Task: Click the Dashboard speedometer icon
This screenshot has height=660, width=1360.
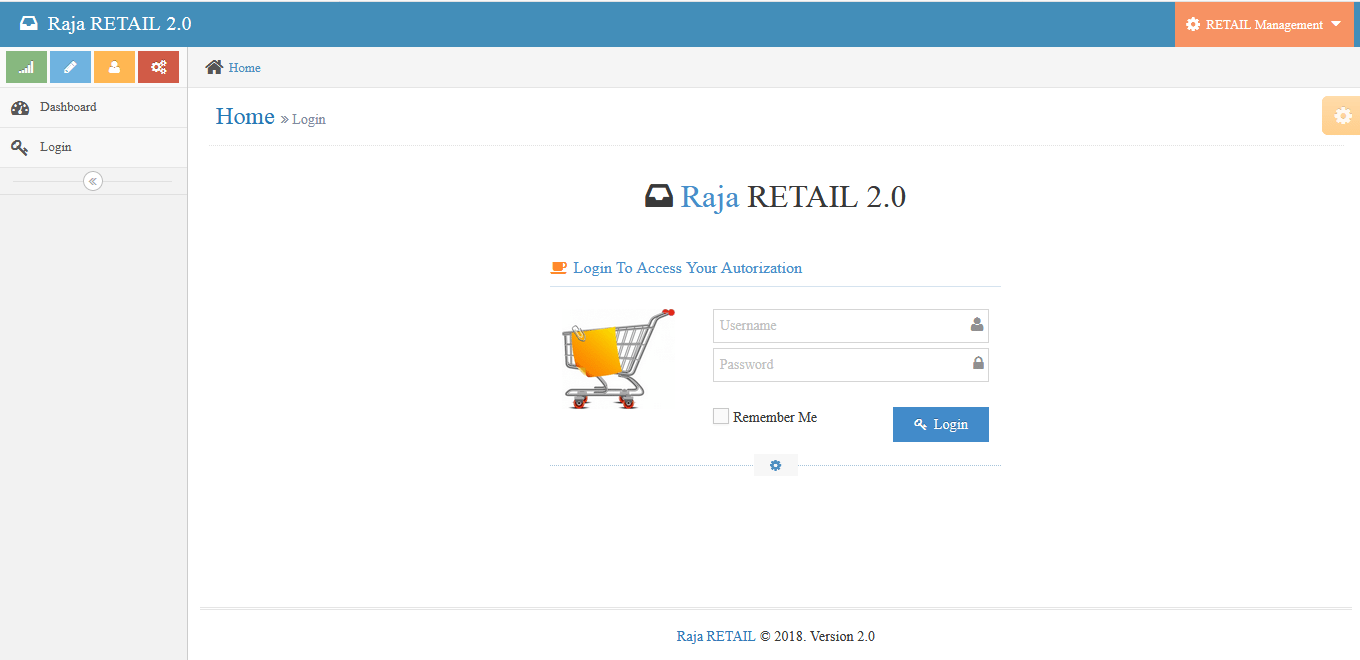Action: click(20, 106)
